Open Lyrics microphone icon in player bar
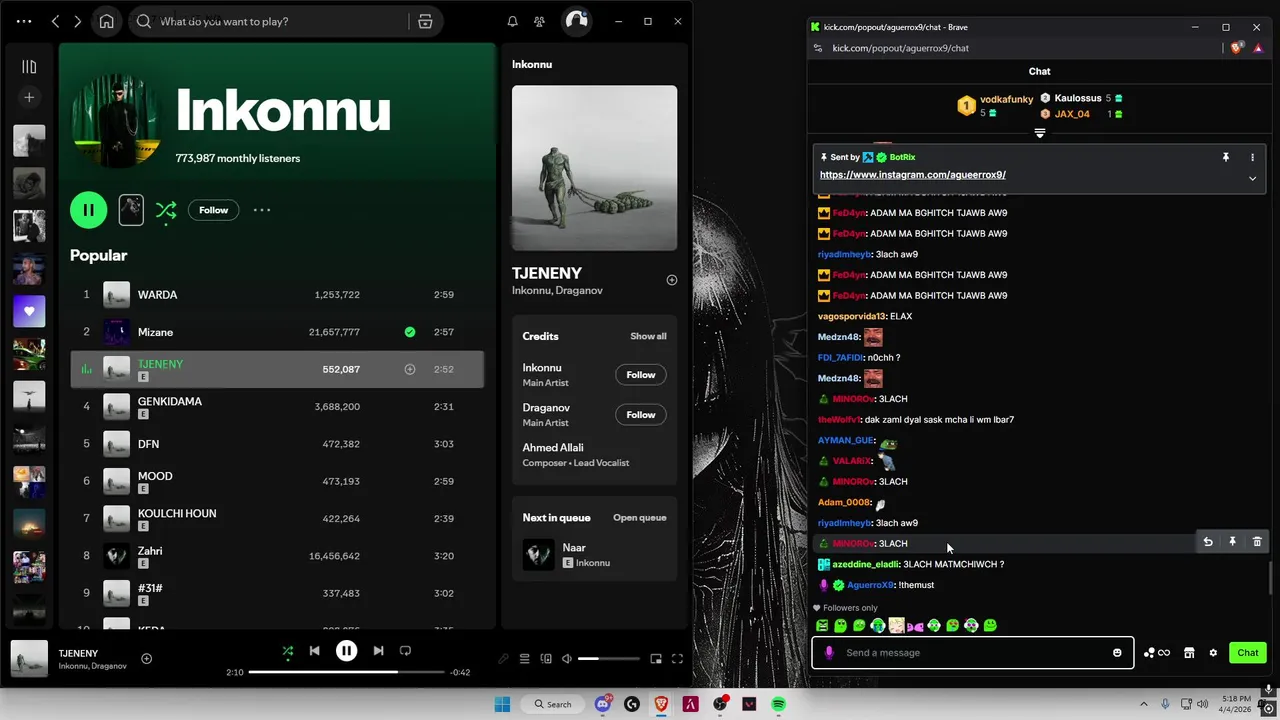 click(503, 659)
